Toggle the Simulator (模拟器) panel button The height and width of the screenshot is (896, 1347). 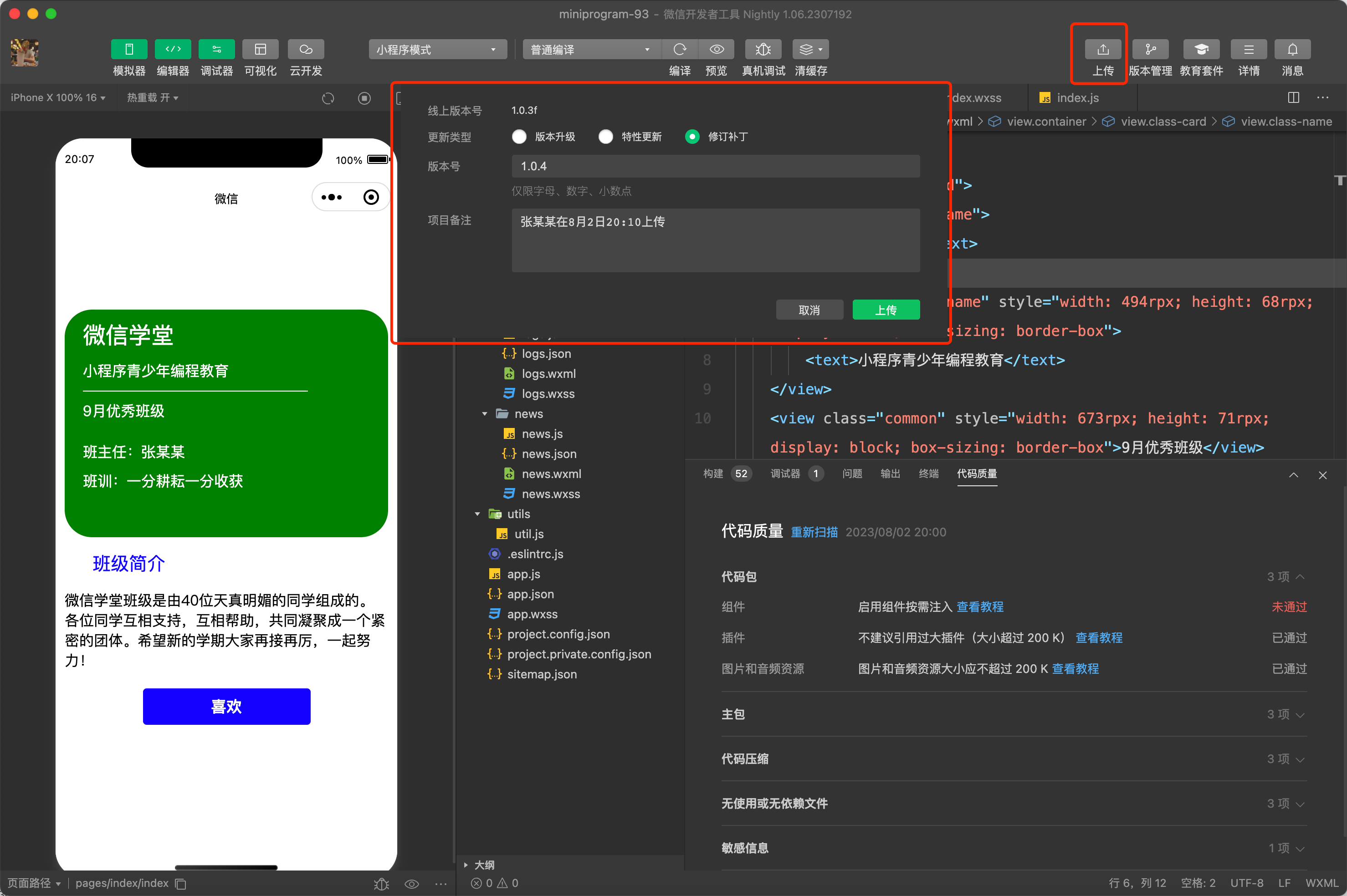[128, 49]
